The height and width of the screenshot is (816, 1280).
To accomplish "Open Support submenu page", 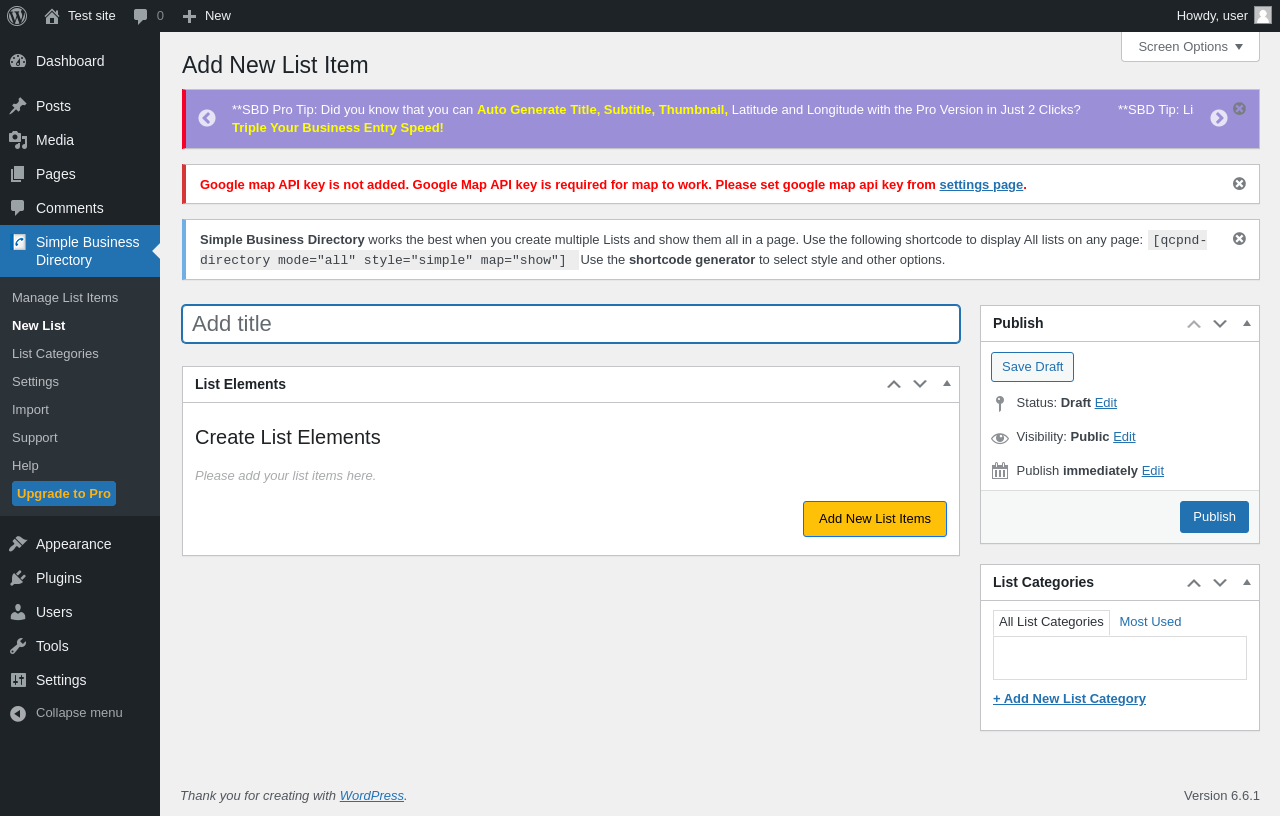I will pyautogui.click(x=35, y=437).
